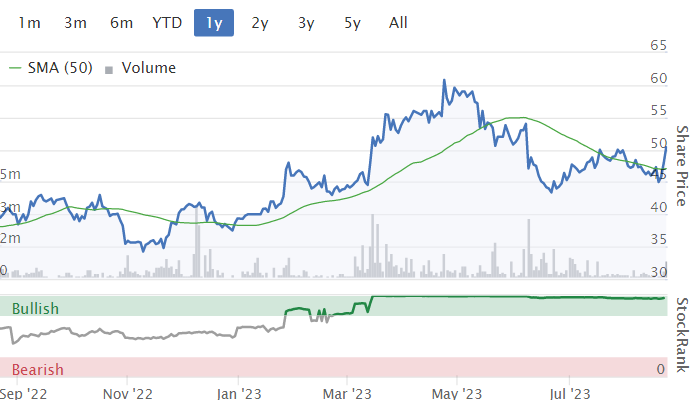Click the share price peak near 60
Viewport: 698px width, 400px height.
pyautogui.click(x=445, y=80)
